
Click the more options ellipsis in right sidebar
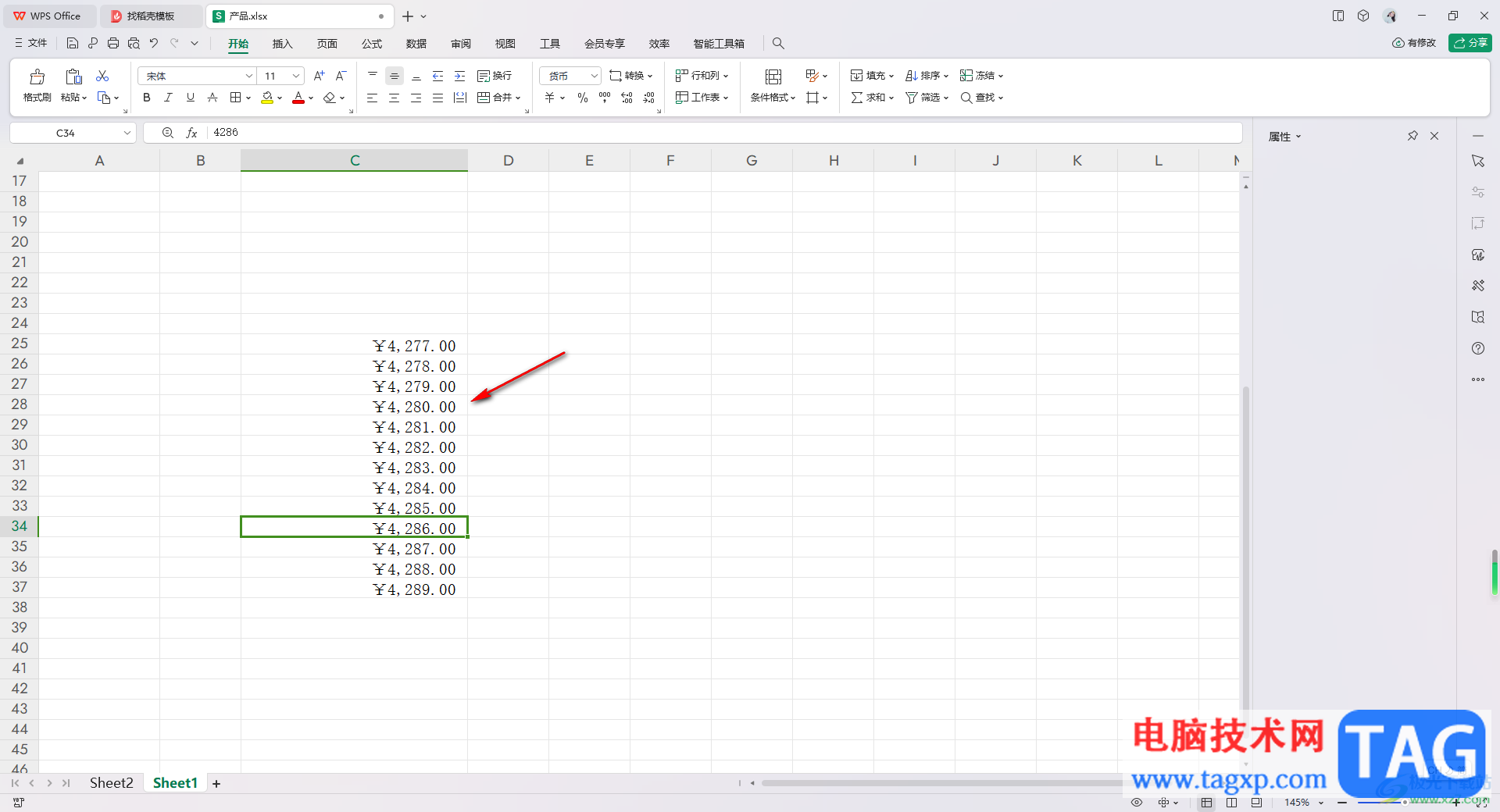click(1478, 379)
